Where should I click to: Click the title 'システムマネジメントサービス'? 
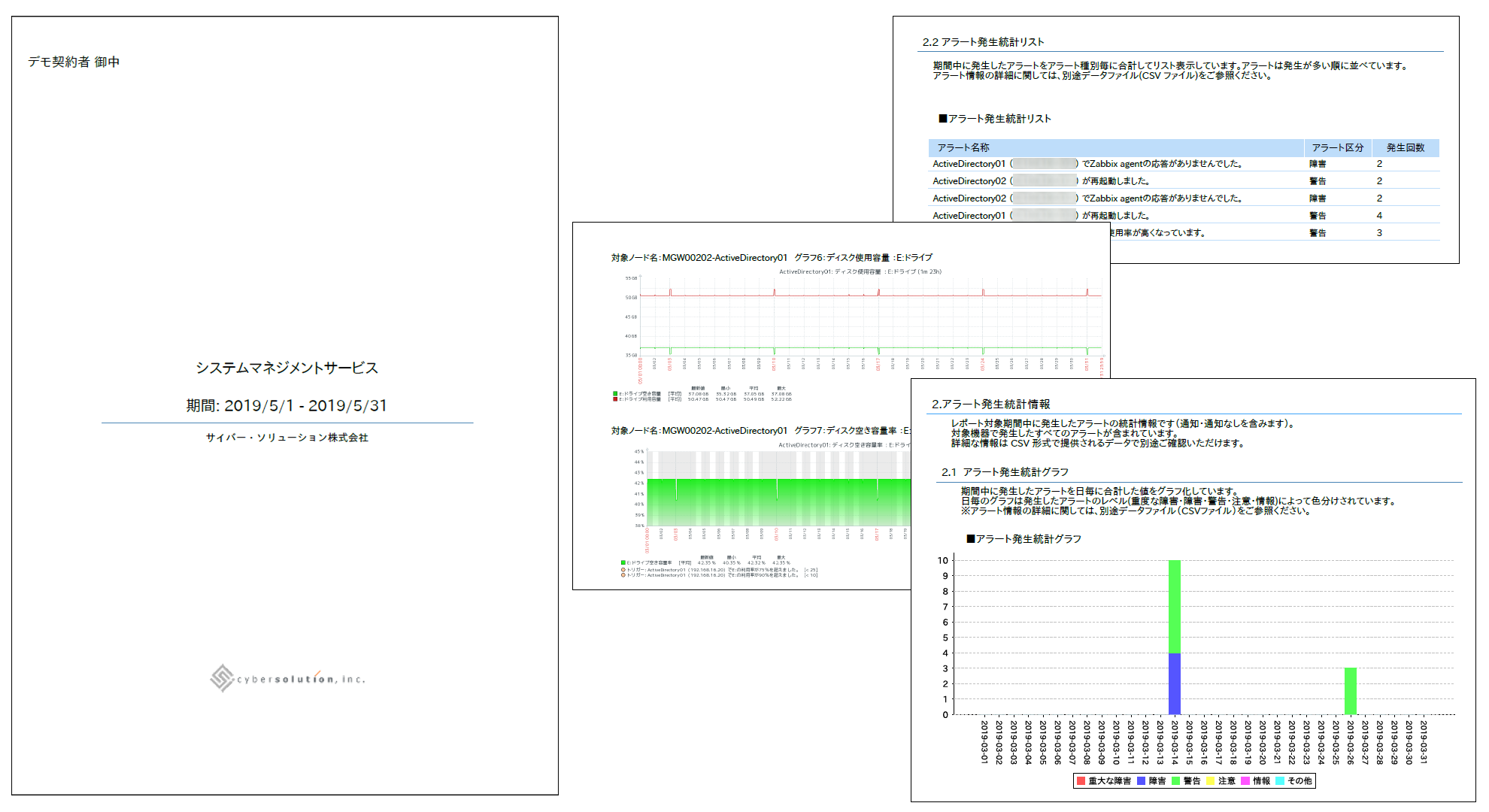pyautogui.click(x=287, y=368)
